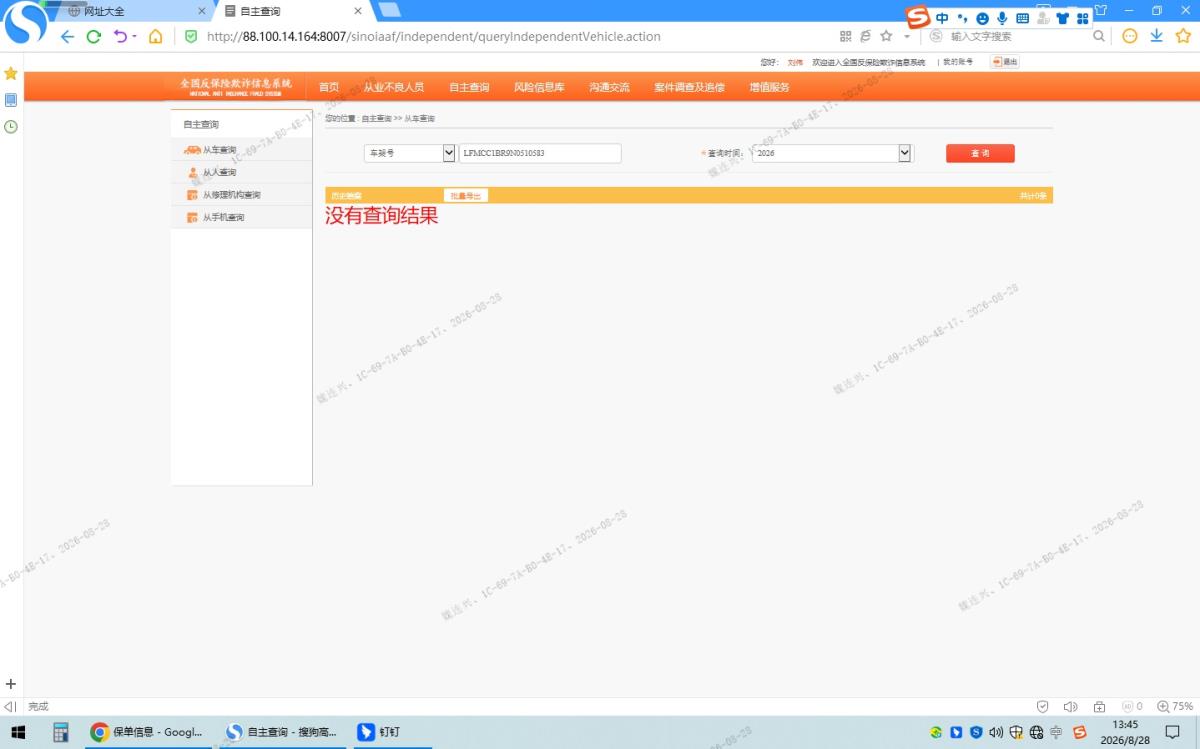Click the ad-block counter in status bar
The image size is (1200, 749).
[1132, 706]
